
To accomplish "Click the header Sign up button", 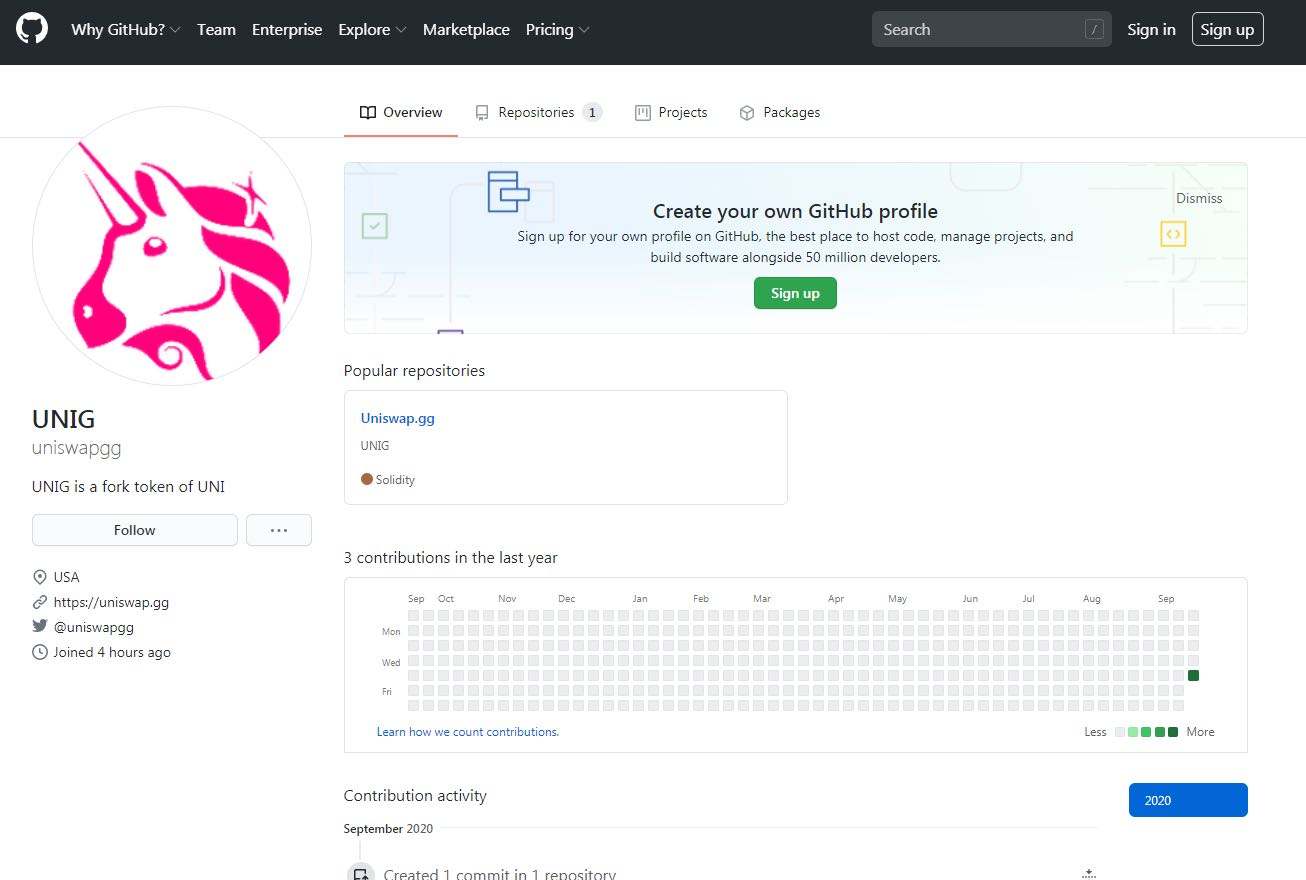I will coord(1227,29).
